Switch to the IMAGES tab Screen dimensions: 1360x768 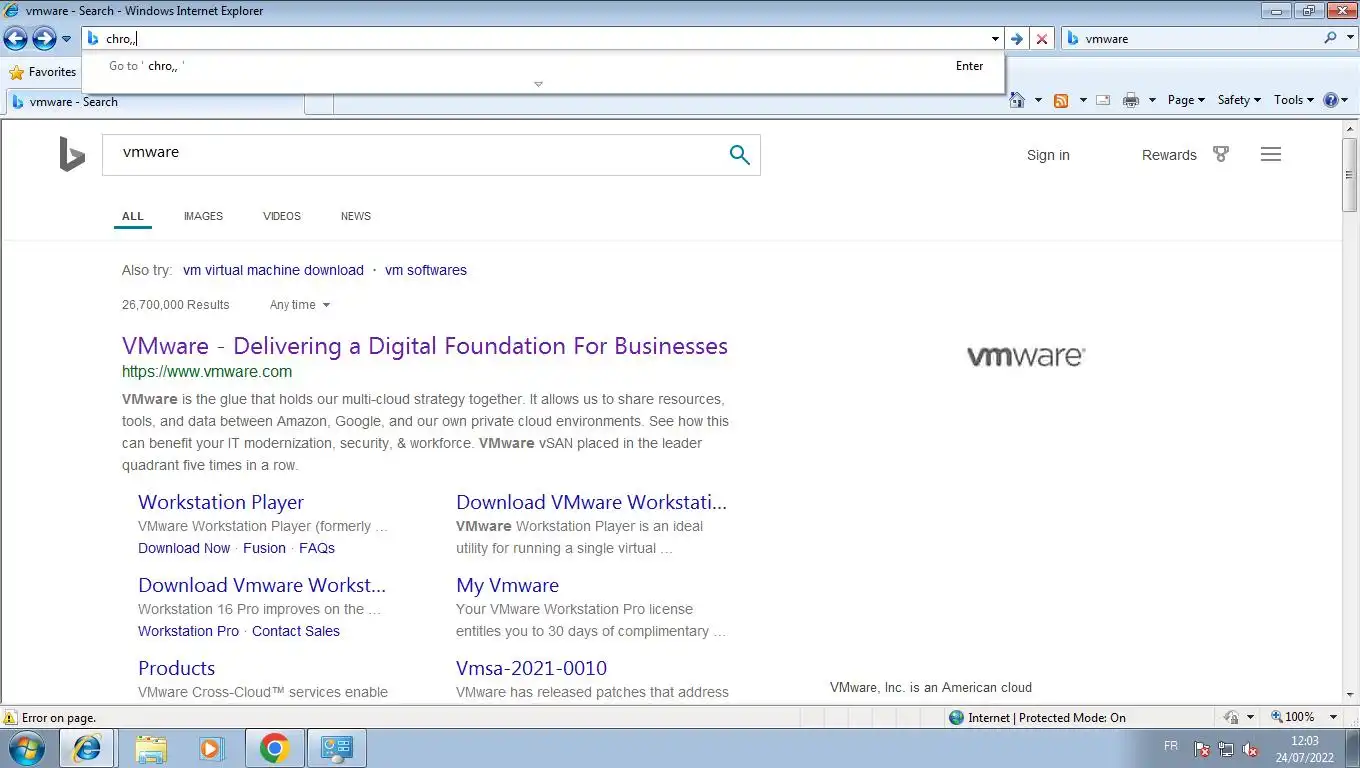point(203,216)
